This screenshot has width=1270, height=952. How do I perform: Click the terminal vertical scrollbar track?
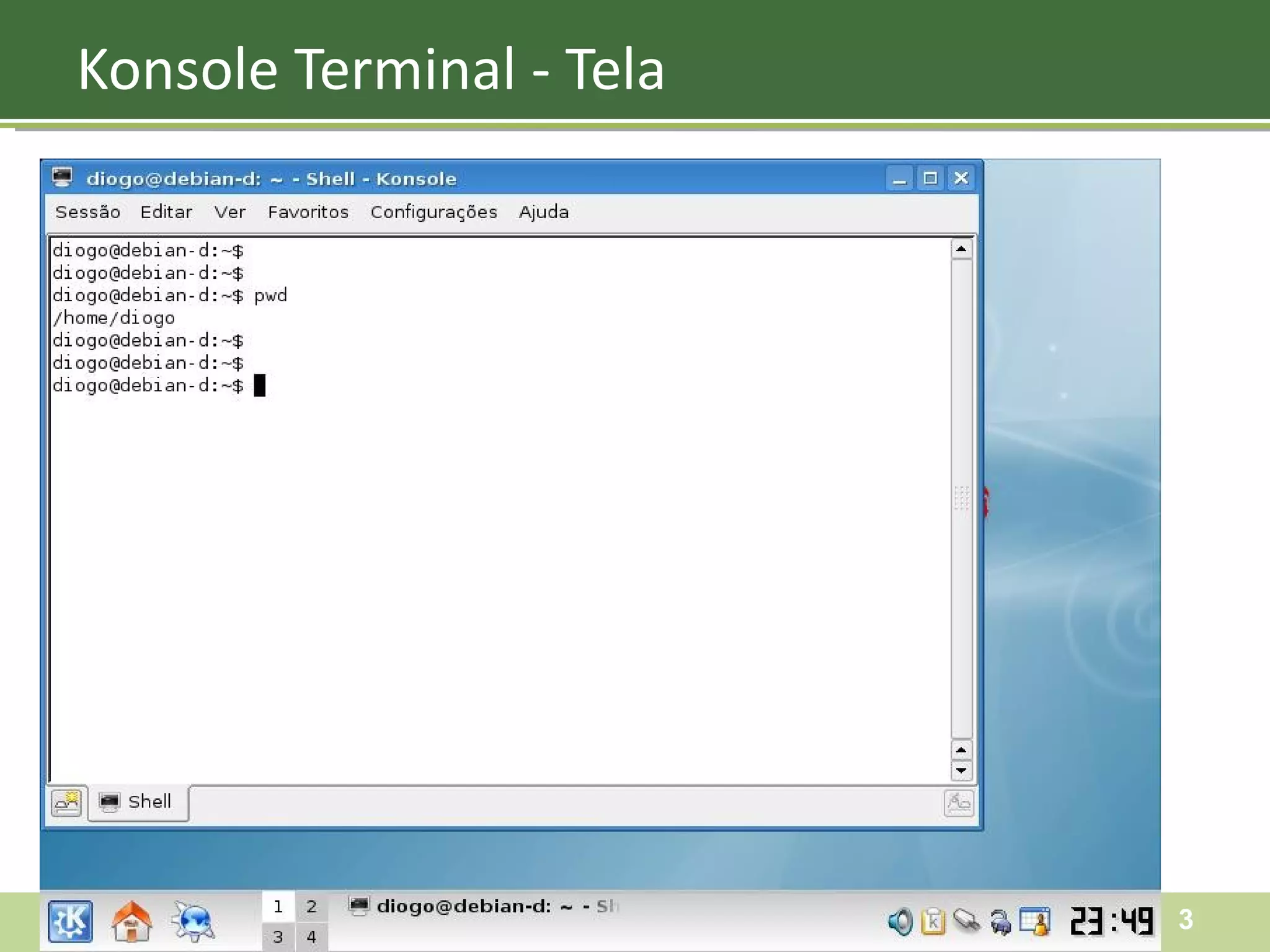tap(961, 500)
